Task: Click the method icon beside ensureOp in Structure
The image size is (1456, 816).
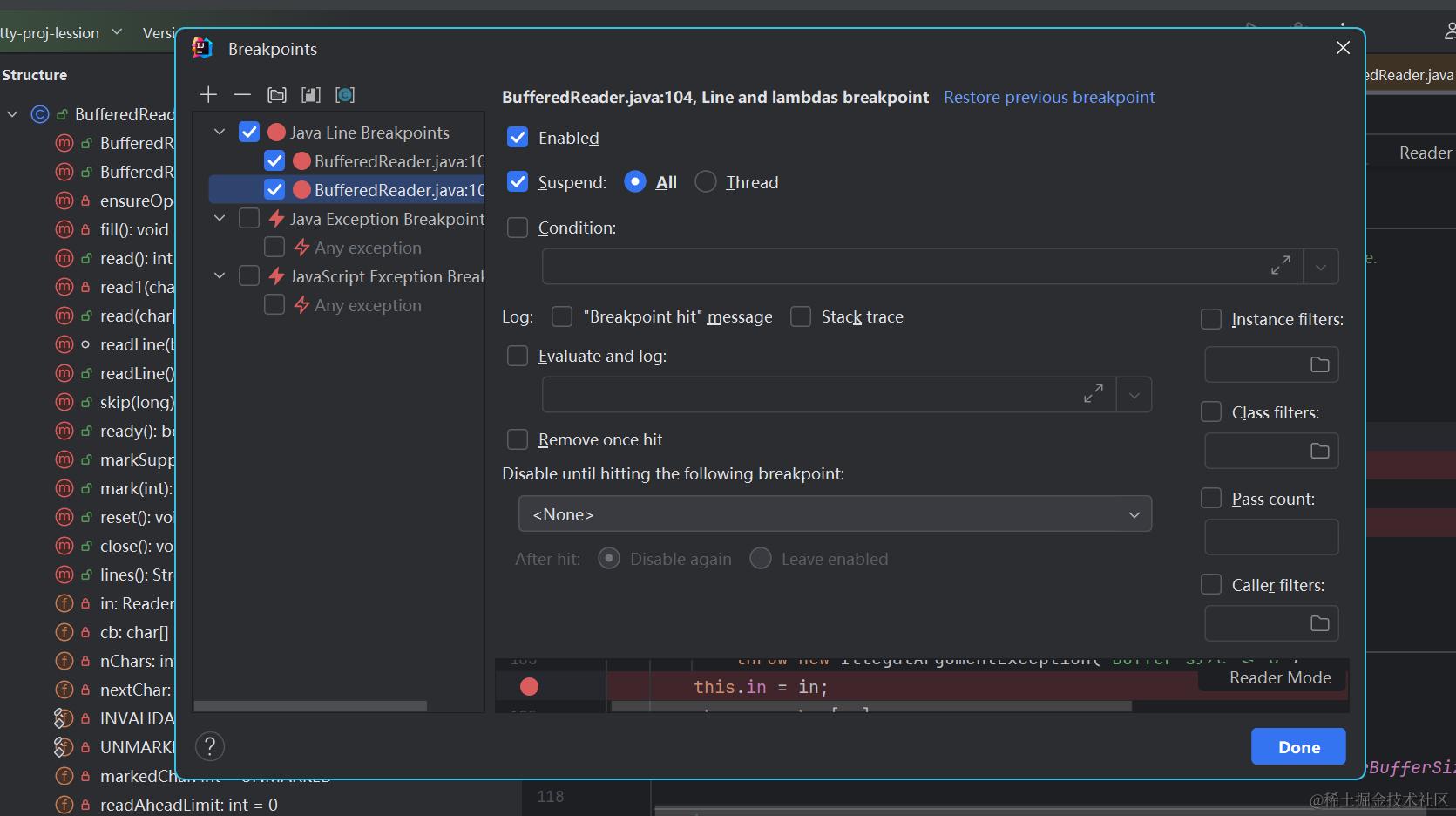Action: click(x=64, y=201)
